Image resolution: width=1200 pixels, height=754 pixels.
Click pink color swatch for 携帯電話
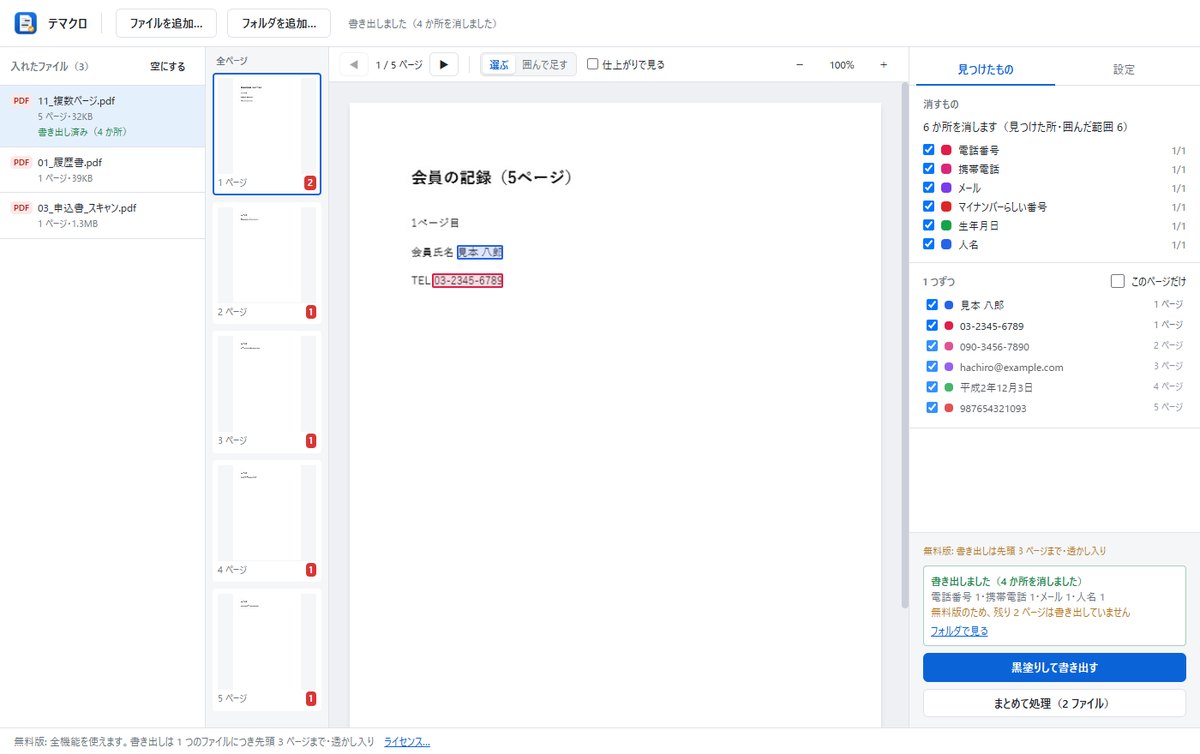coord(946,169)
